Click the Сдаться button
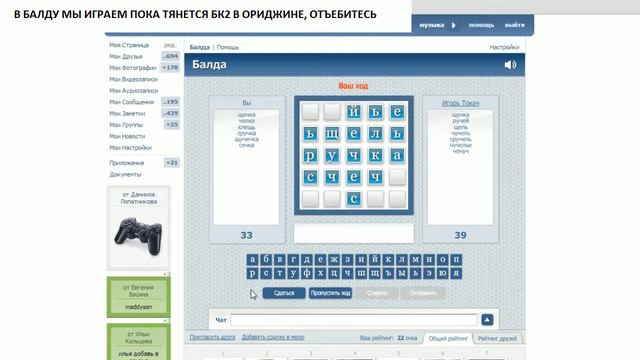Screen dimensions: 640x360 point(284,293)
